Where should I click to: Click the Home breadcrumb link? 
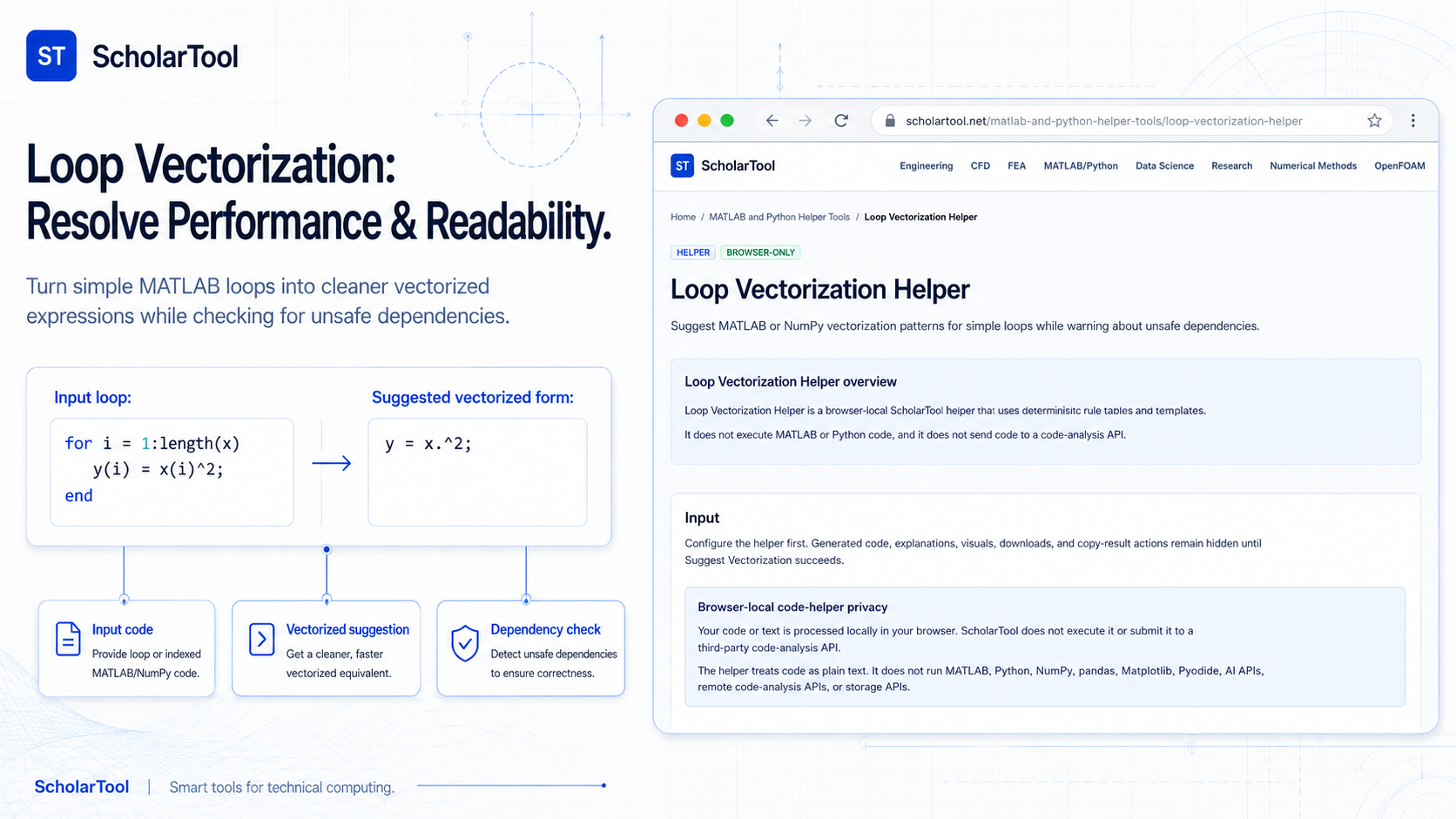(x=683, y=218)
